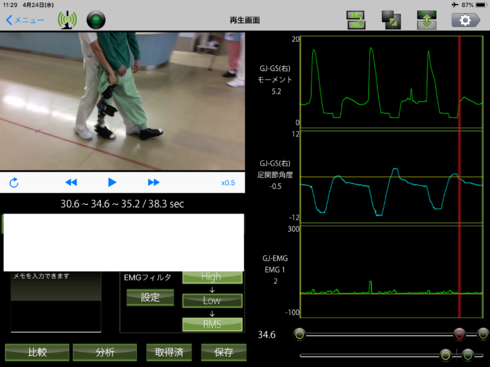The width and height of the screenshot is (490, 367).
Task: Select the green knob on lower slider
Action: (468, 355)
